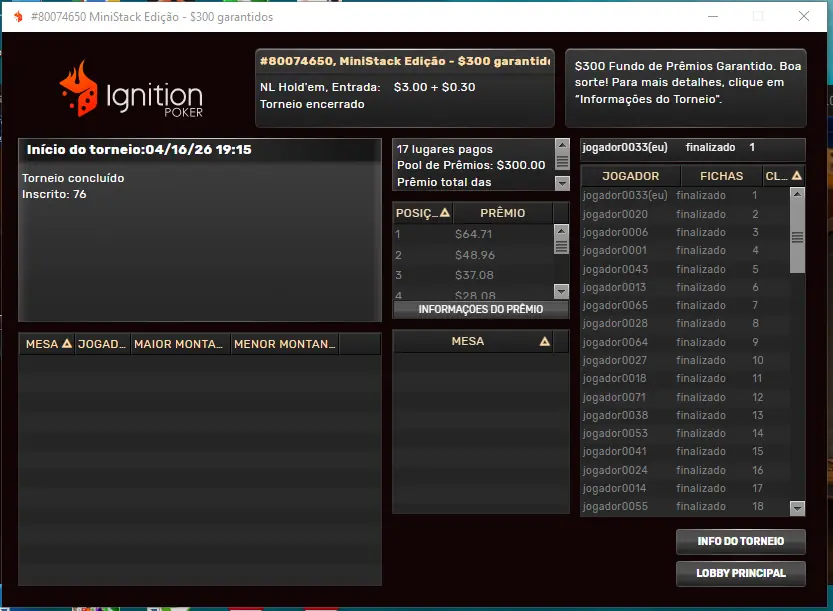Click sort arrow in POSIÇ column header

pyautogui.click(x=445, y=213)
